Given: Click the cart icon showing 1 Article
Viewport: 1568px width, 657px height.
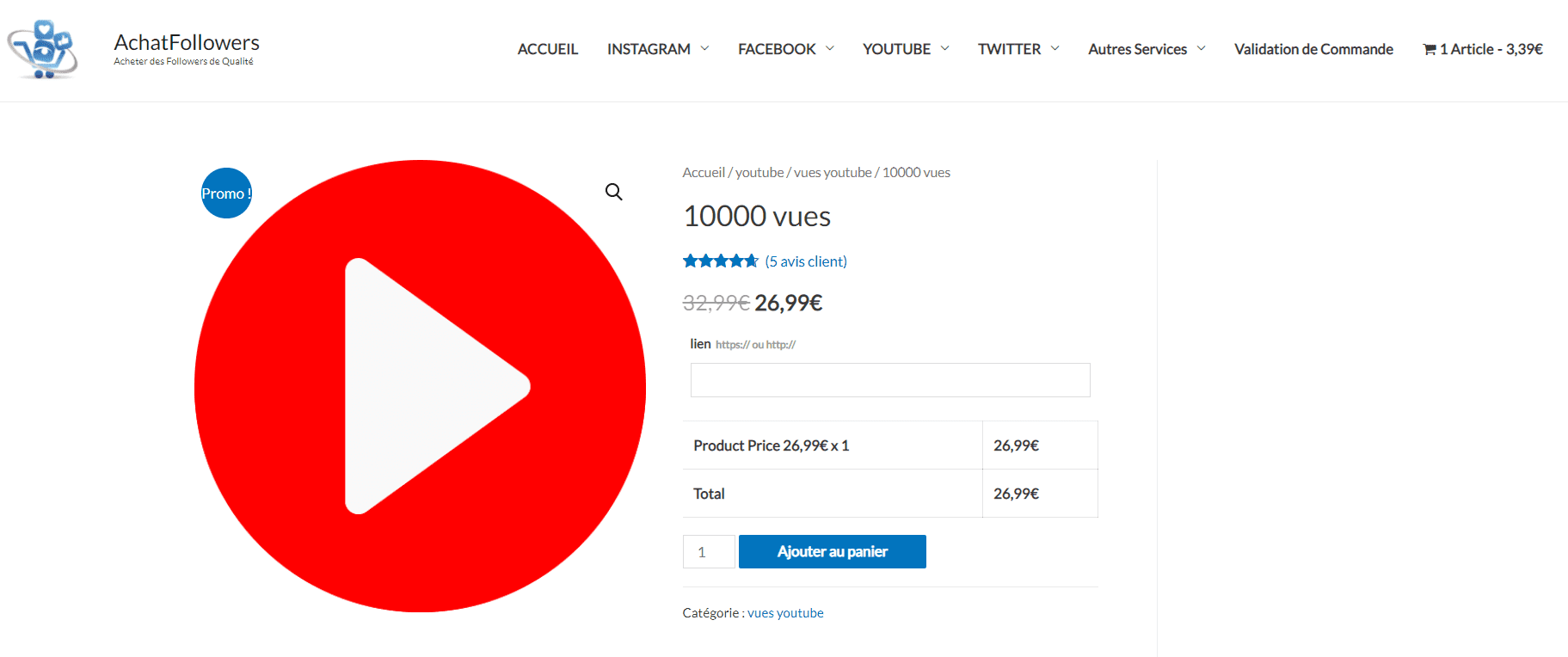Looking at the screenshot, I should coord(1430,49).
